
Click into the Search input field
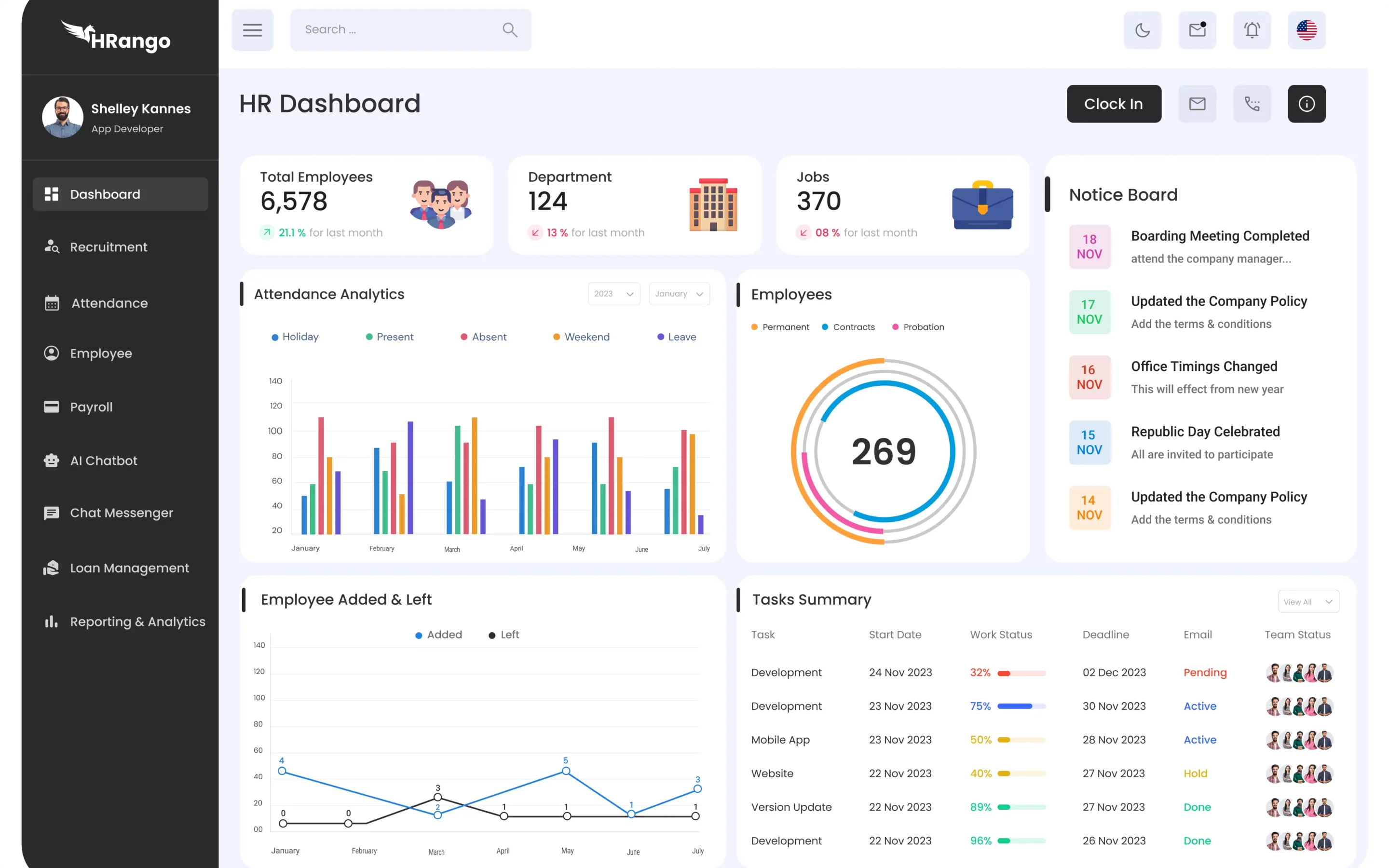pyautogui.click(x=396, y=30)
